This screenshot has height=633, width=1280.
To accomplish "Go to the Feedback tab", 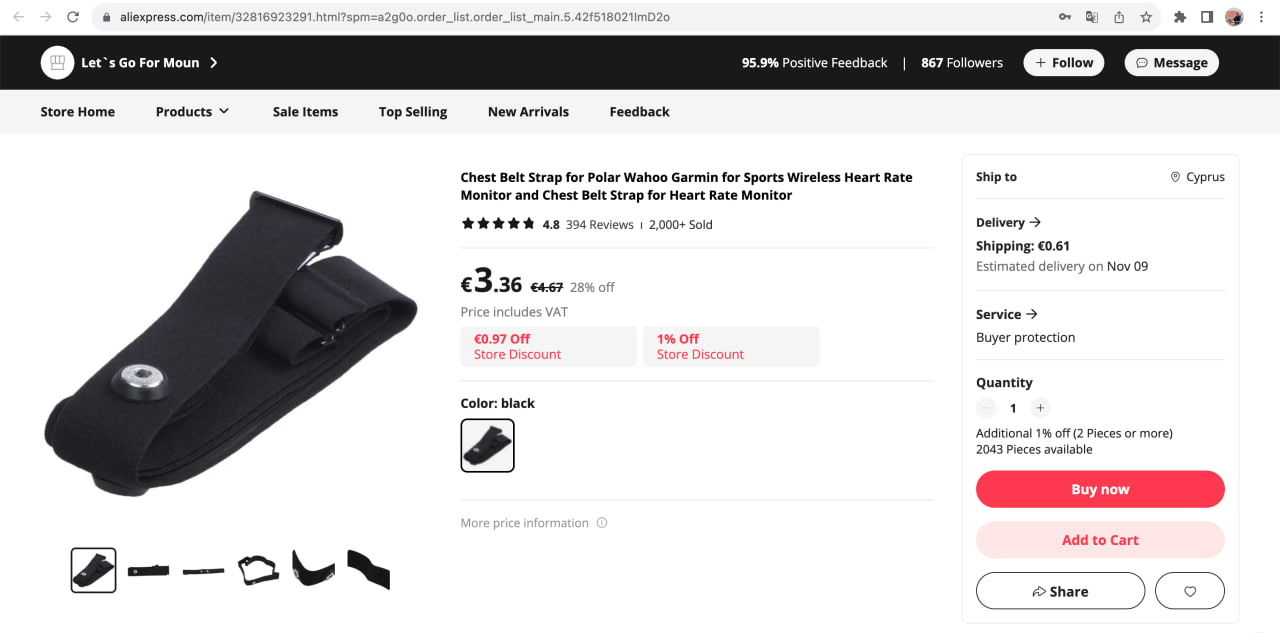I will point(639,112).
